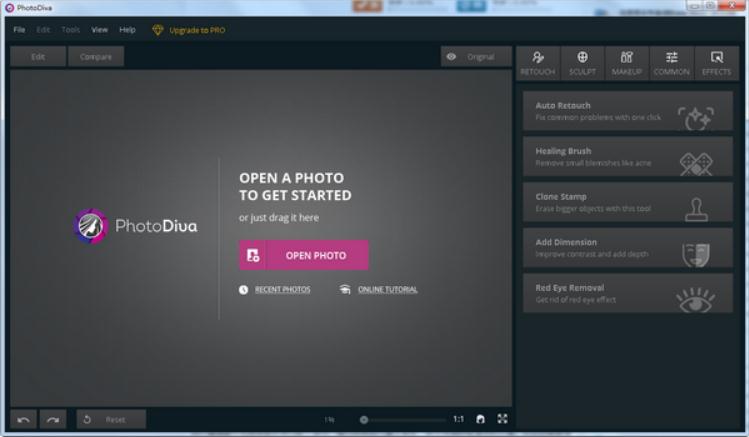The width and height of the screenshot is (749, 437).
Task: Open the Makeup tab
Action: click(x=627, y=63)
